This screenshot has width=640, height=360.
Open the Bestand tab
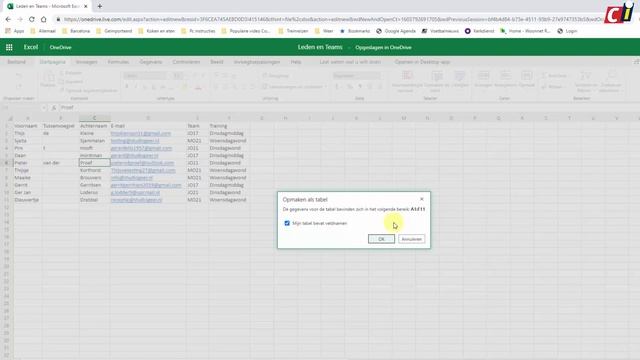(17, 62)
